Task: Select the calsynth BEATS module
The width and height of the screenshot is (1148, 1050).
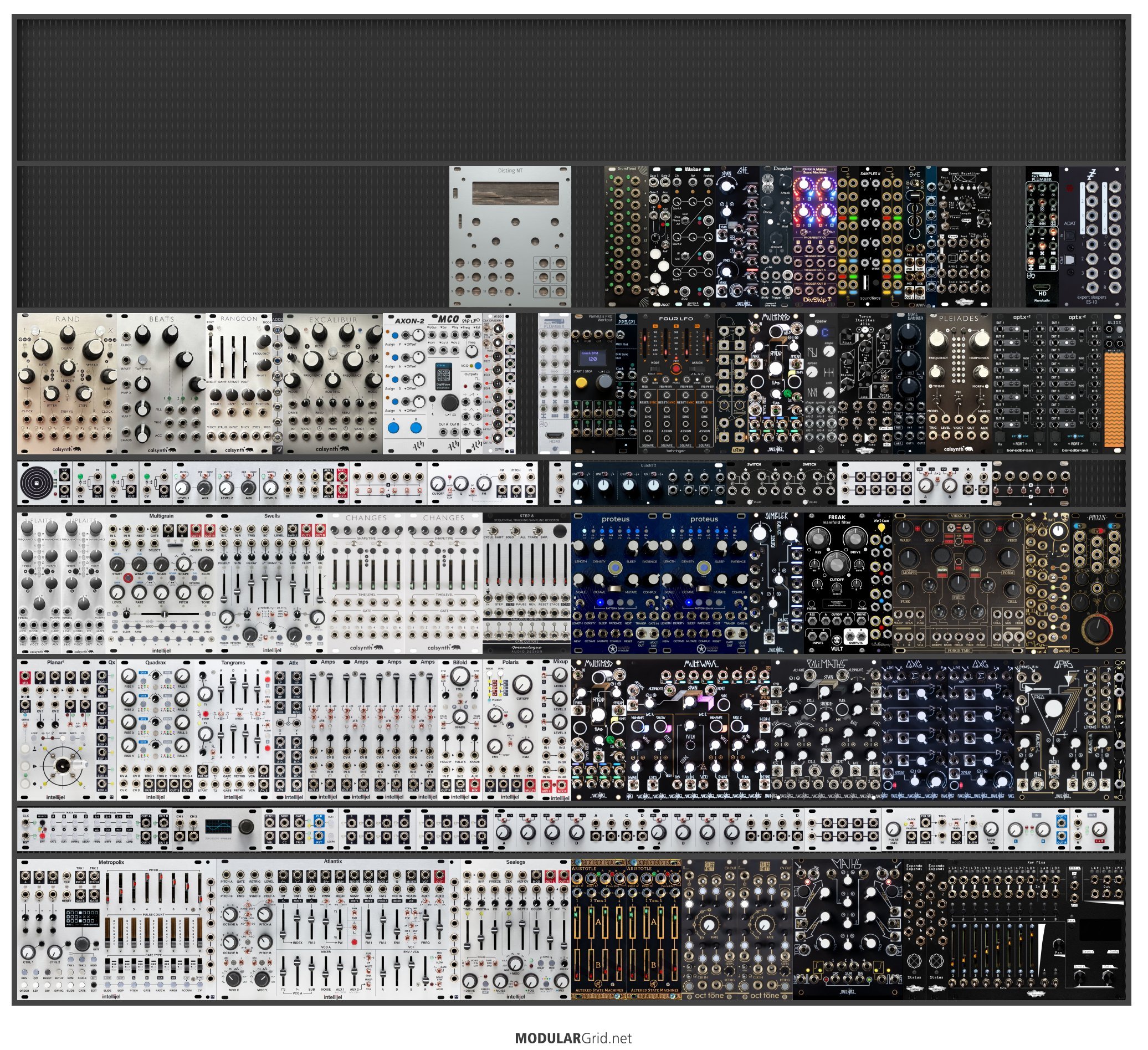Action: click(162, 383)
